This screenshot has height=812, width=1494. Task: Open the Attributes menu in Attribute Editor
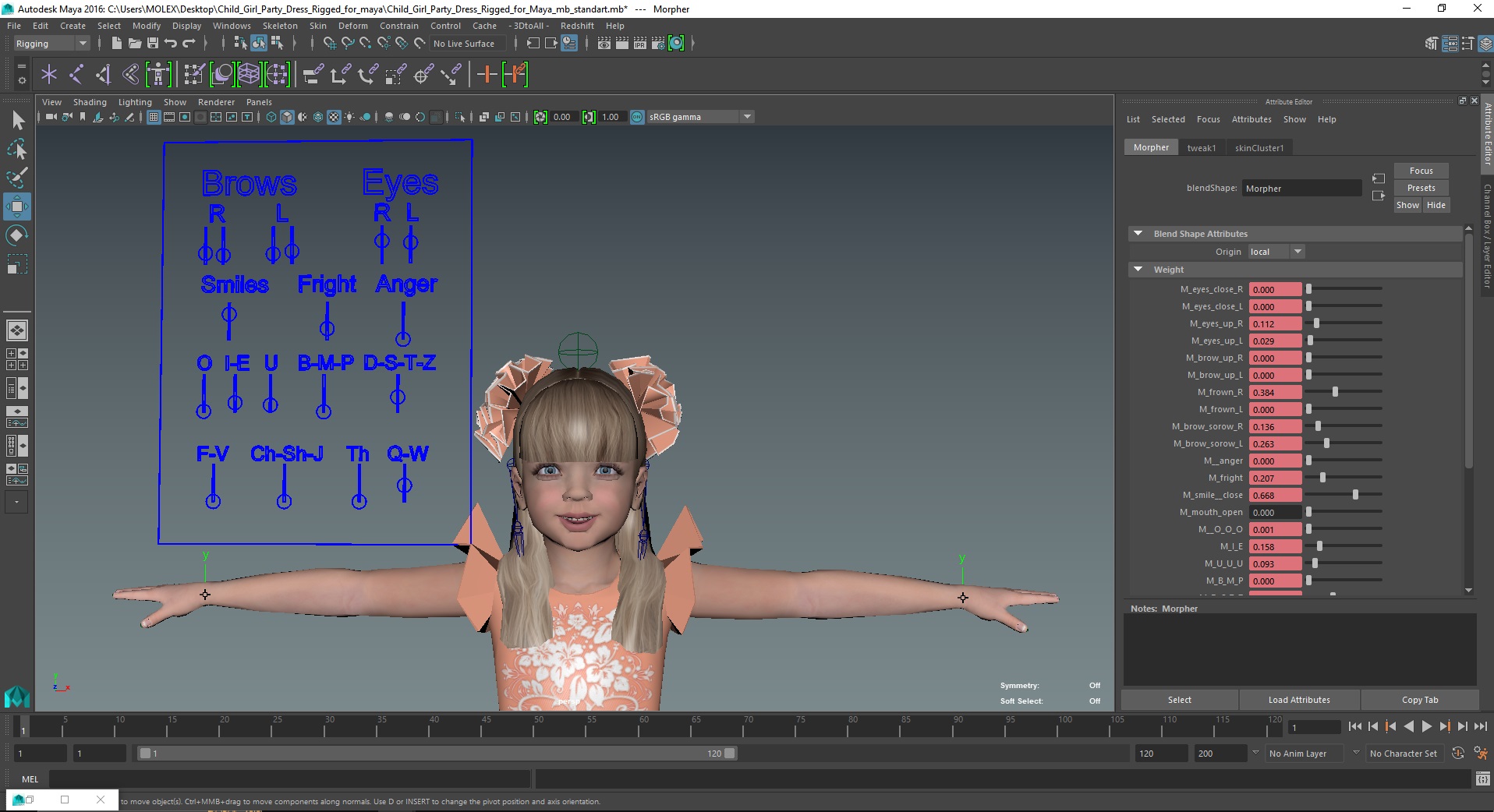click(1251, 119)
